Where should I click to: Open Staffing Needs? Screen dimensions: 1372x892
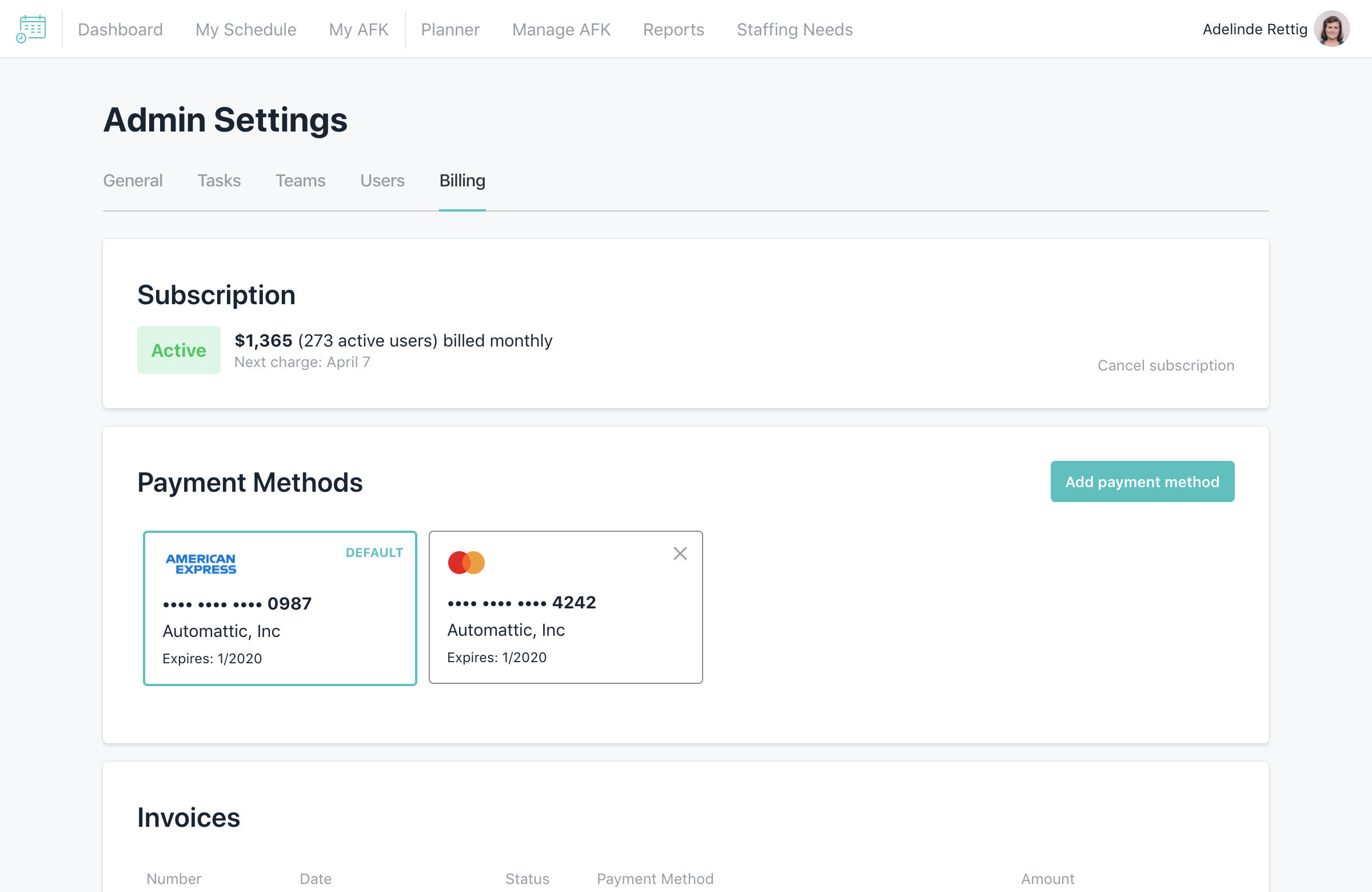[795, 29]
